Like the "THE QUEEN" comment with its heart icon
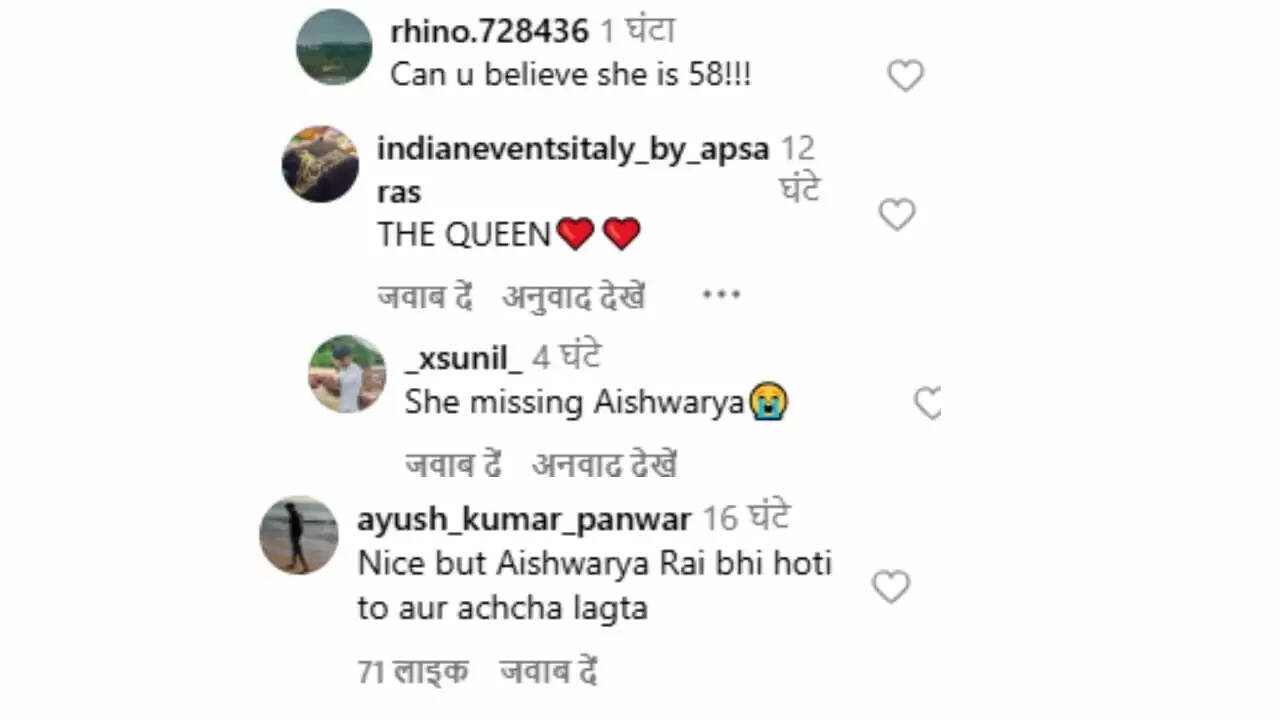The height and width of the screenshot is (720, 1280). (896, 214)
